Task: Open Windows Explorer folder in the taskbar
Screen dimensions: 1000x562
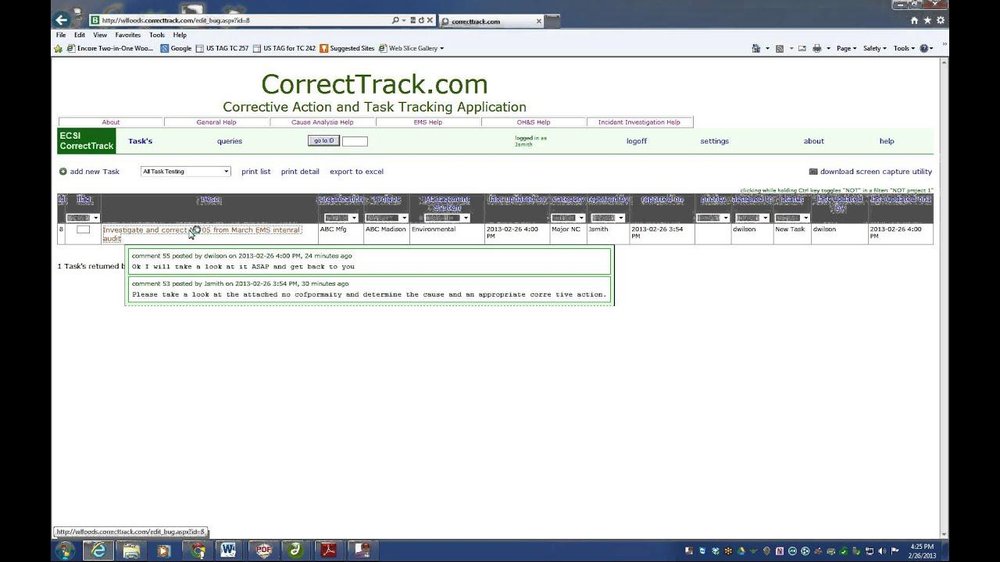Action: pyautogui.click(x=131, y=551)
